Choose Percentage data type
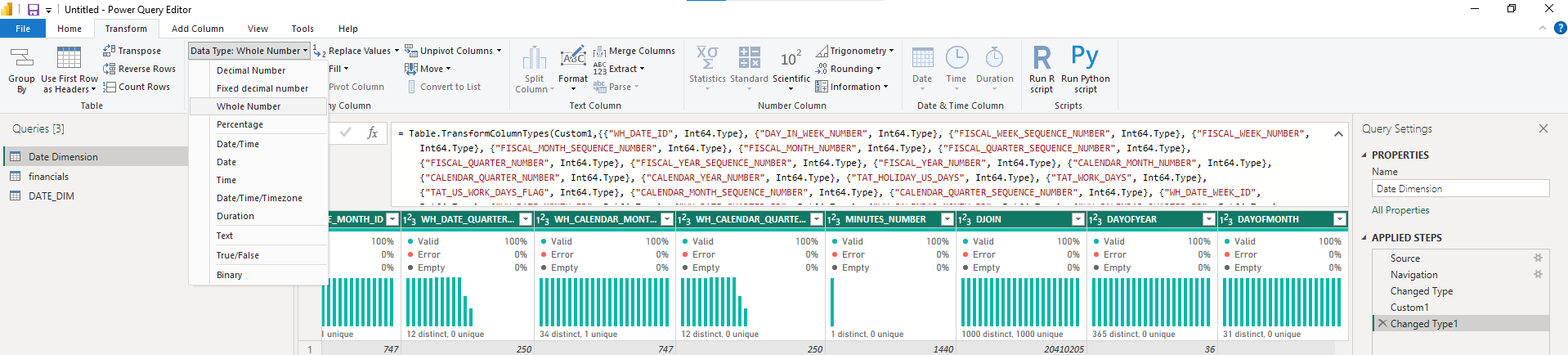Screen dimensions: 1568x355 click(258, 124)
